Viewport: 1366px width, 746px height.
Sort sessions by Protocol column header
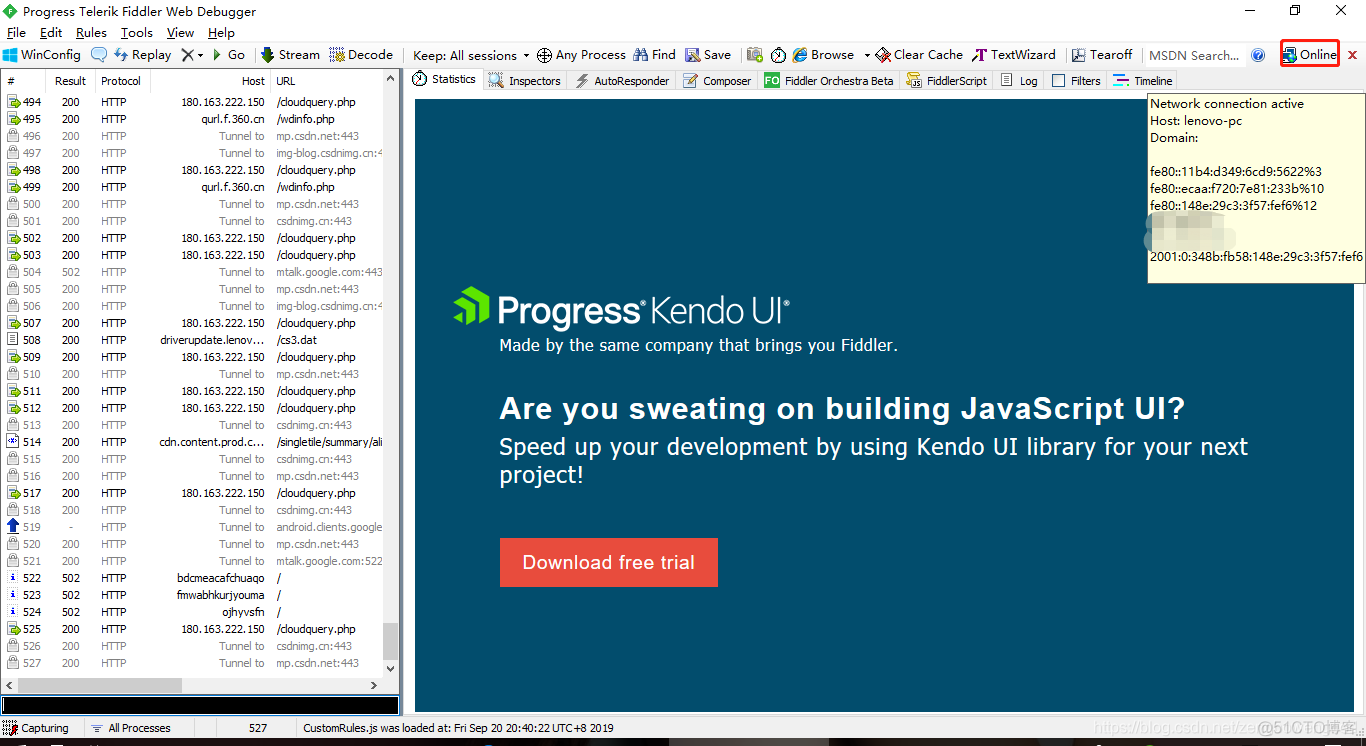(x=121, y=81)
